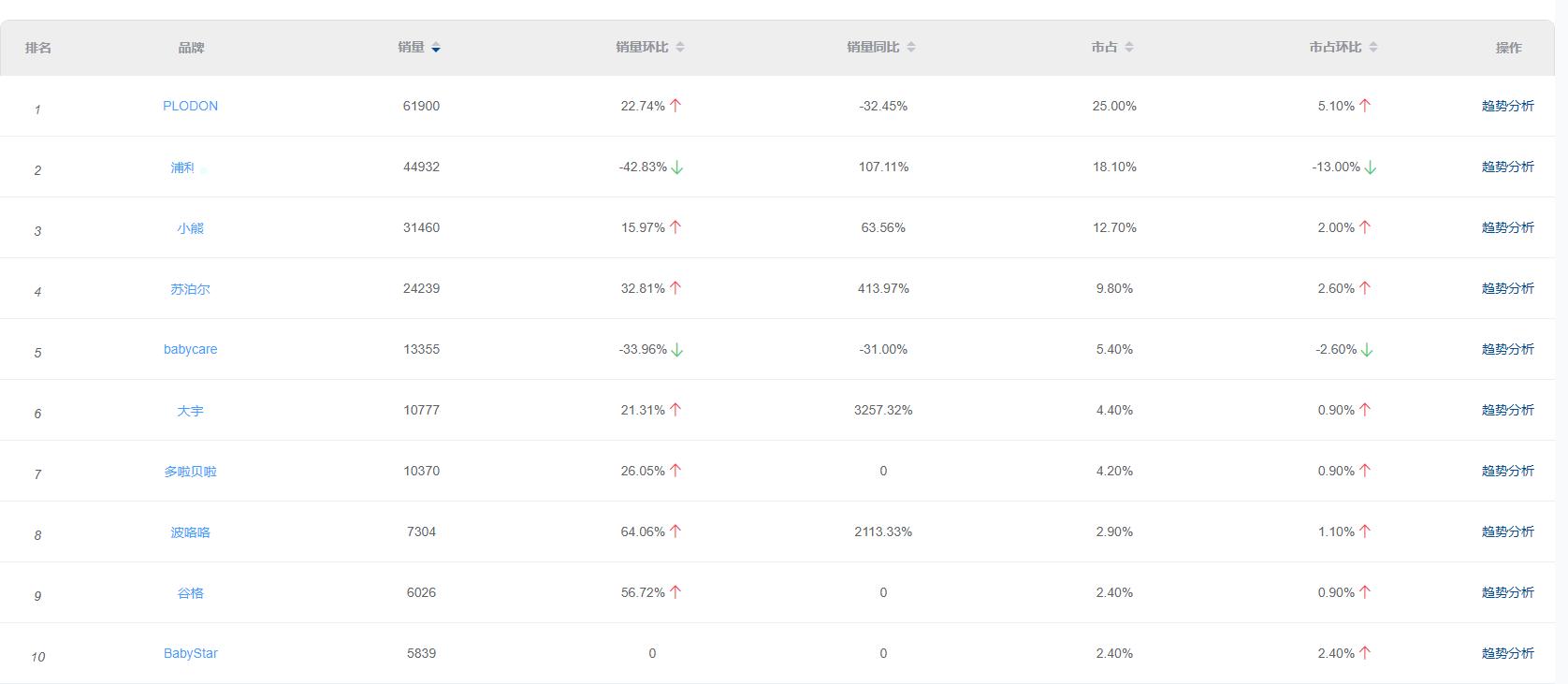Open the BabyStar brand link
The height and width of the screenshot is (684, 1568).
click(x=190, y=653)
